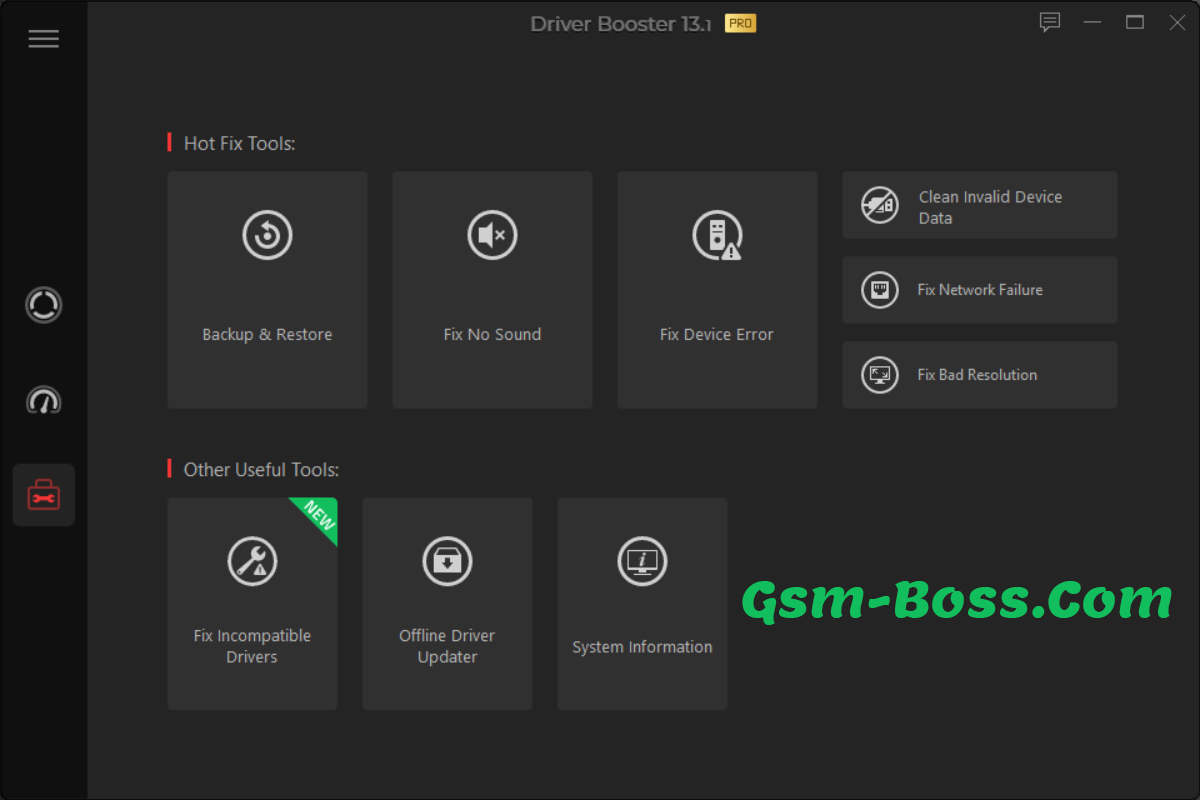This screenshot has width=1200, height=800.
Task: Click the Backup & Restore icon
Action: (267, 236)
